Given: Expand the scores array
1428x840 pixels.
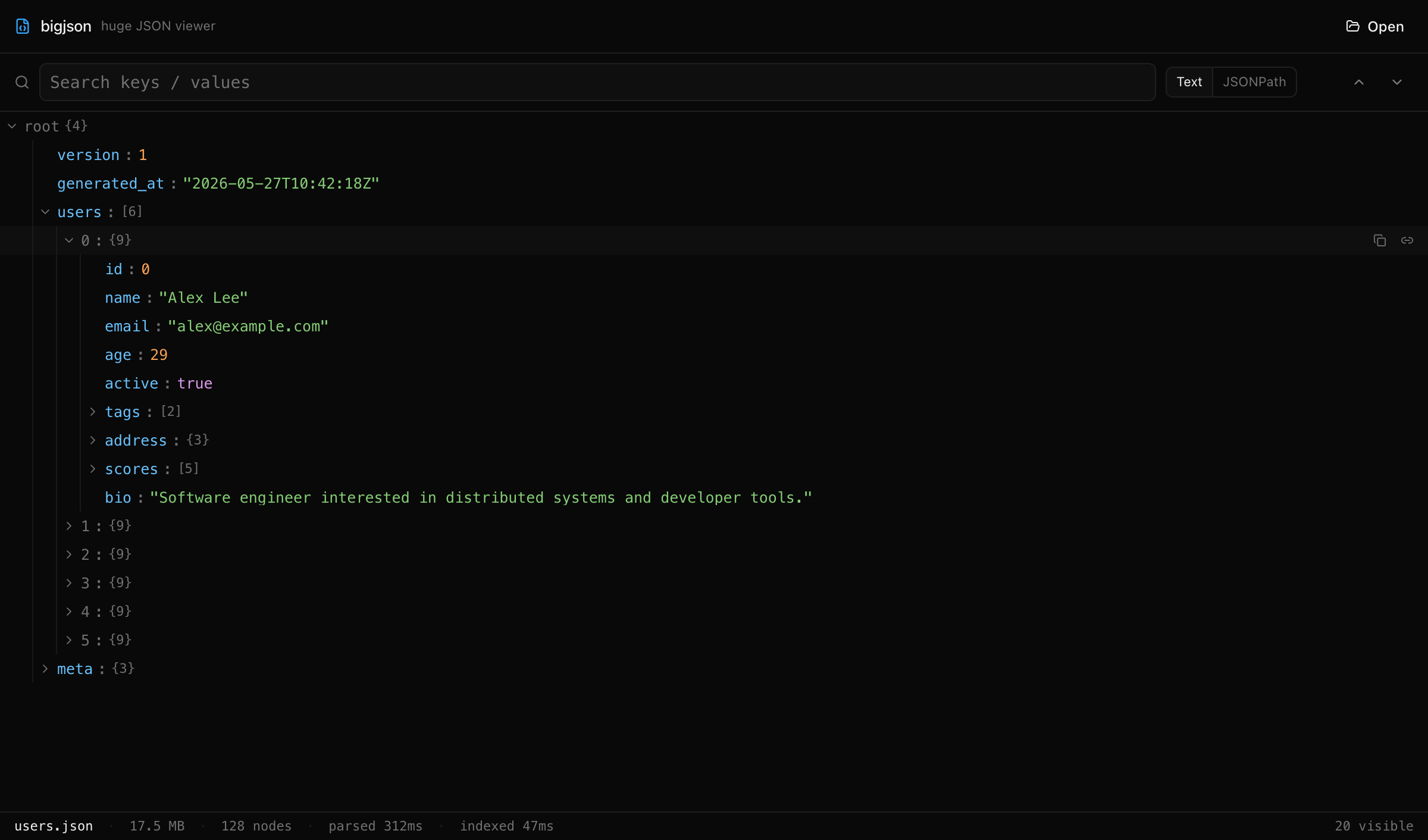Looking at the screenshot, I should point(93,469).
